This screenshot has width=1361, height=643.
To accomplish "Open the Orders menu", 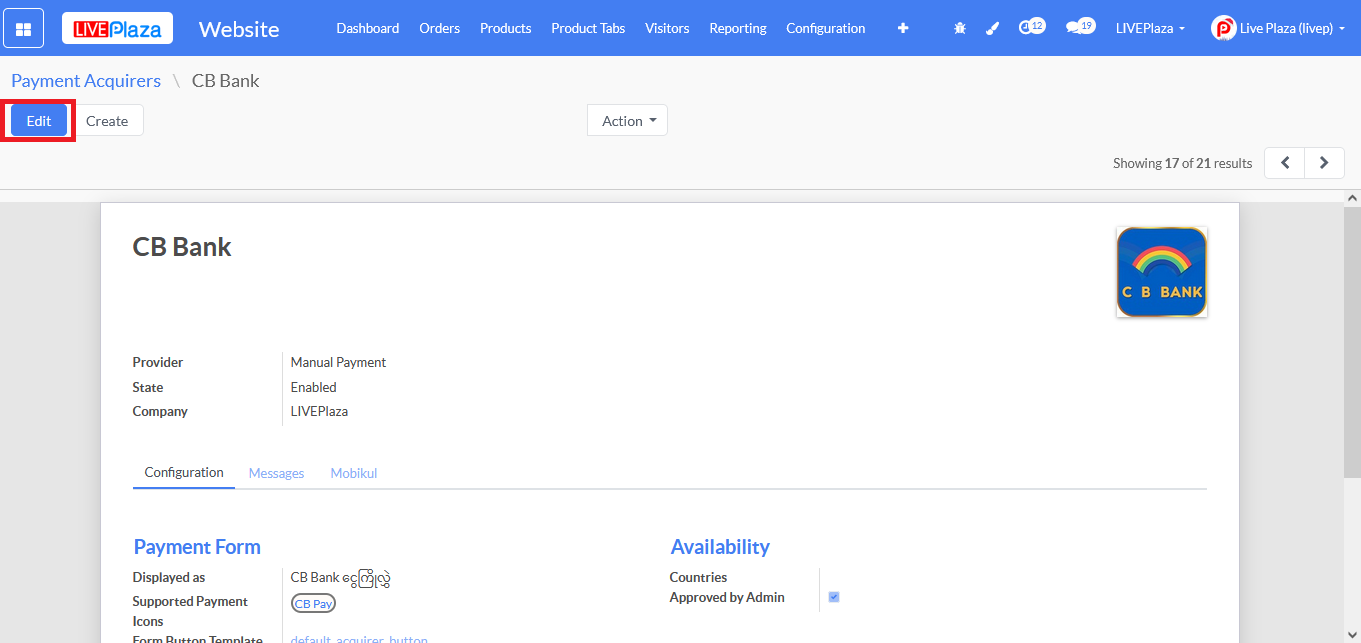I will (440, 28).
